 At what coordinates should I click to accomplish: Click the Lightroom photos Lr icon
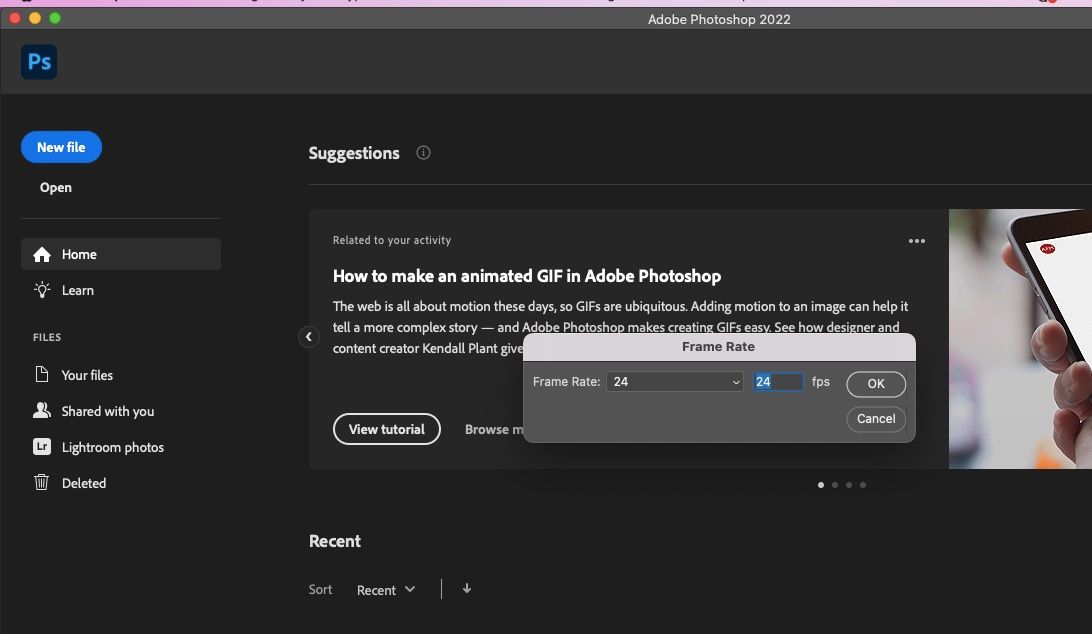tap(42, 447)
